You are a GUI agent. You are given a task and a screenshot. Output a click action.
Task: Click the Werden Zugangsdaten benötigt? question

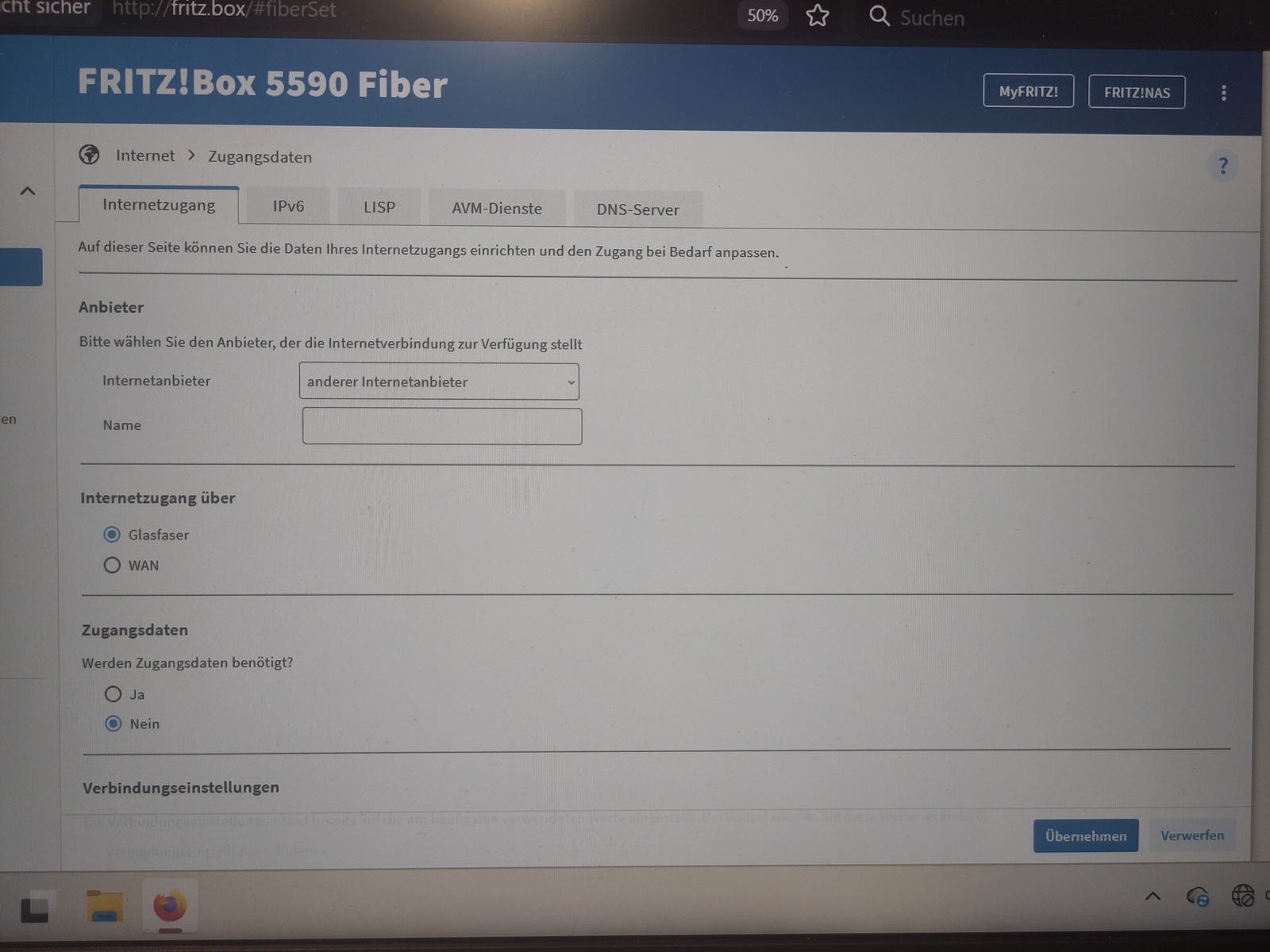[187, 662]
